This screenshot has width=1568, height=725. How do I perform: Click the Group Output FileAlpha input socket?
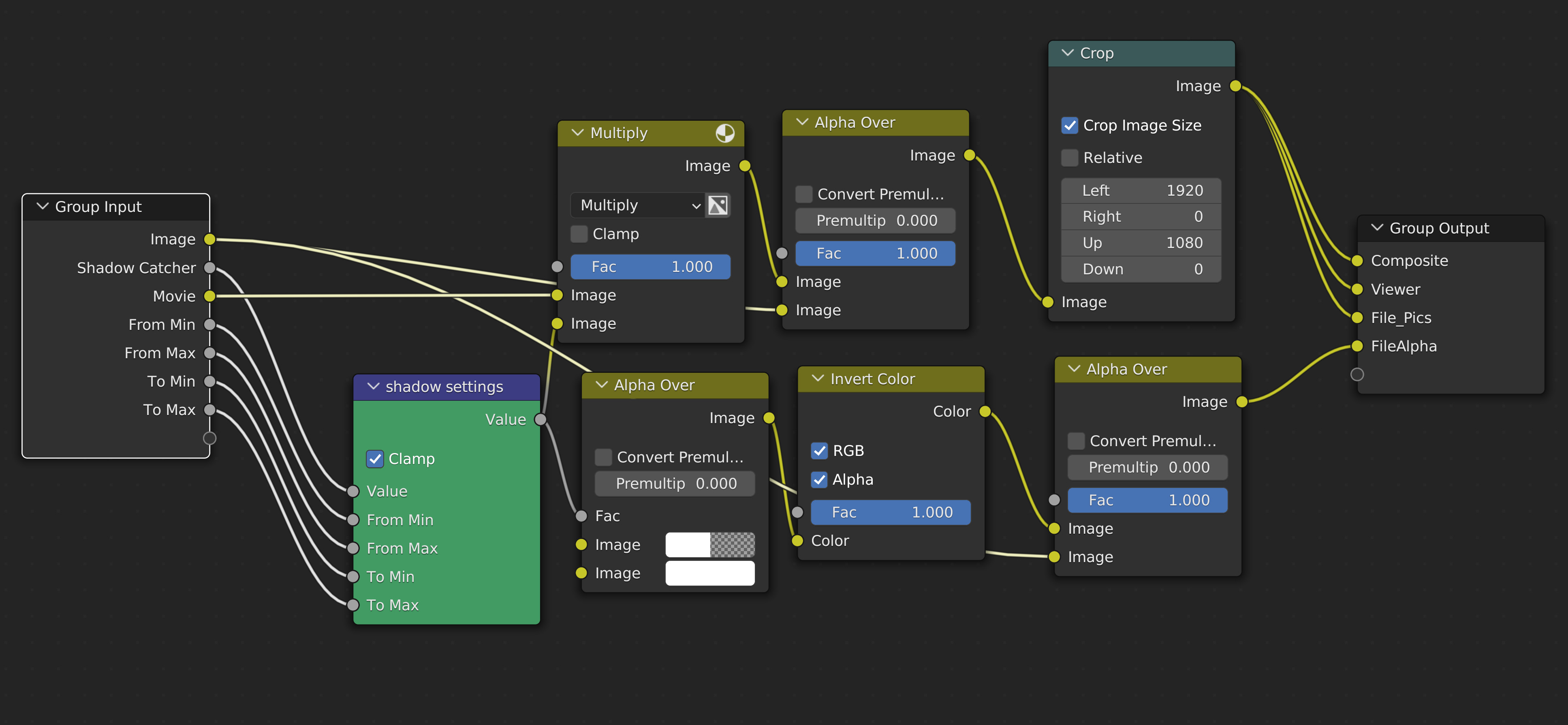click(1357, 346)
